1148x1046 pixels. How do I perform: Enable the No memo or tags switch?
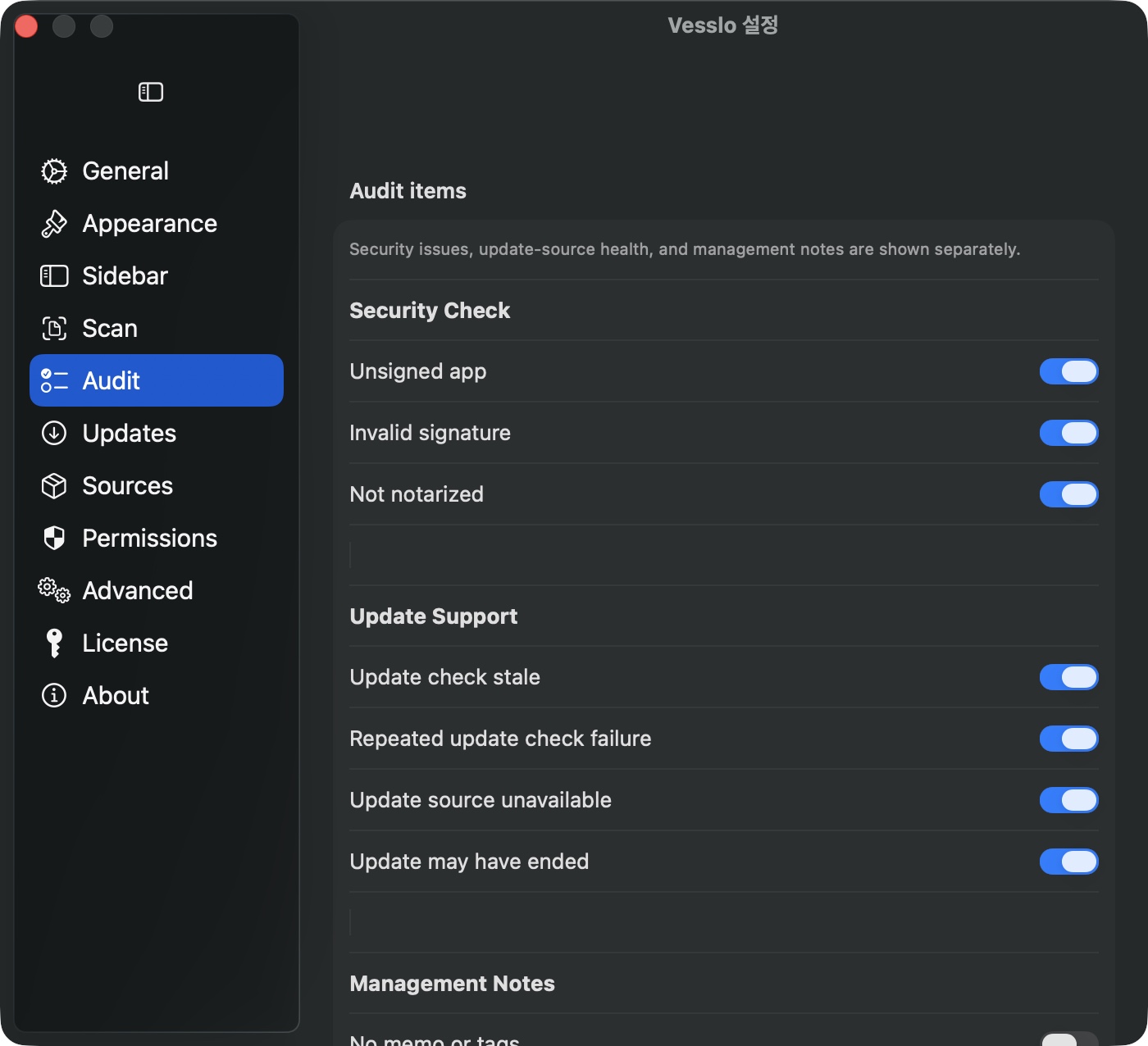tap(1068, 1039)
